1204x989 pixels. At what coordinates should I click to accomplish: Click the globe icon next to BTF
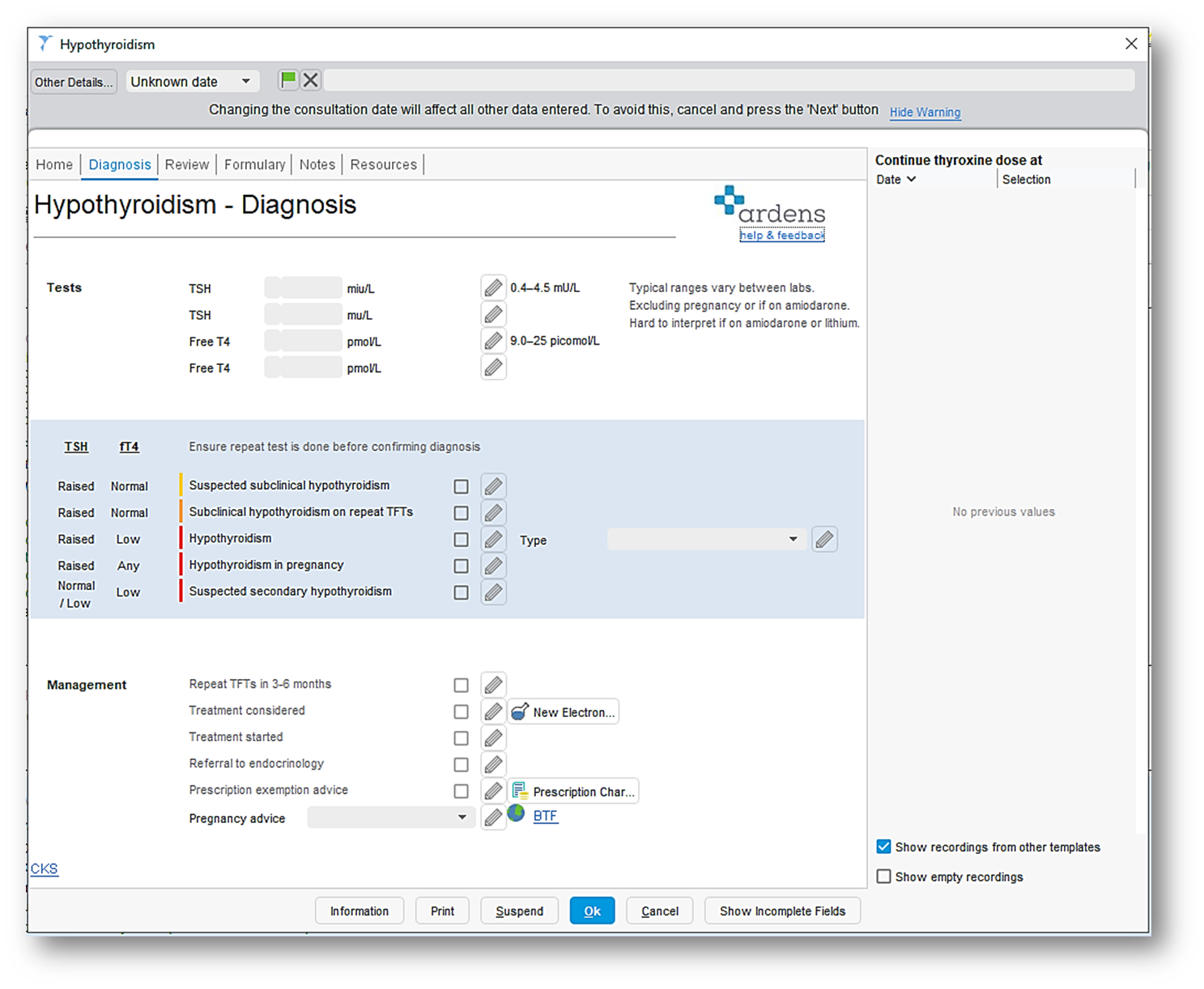(x=517, y=813)
